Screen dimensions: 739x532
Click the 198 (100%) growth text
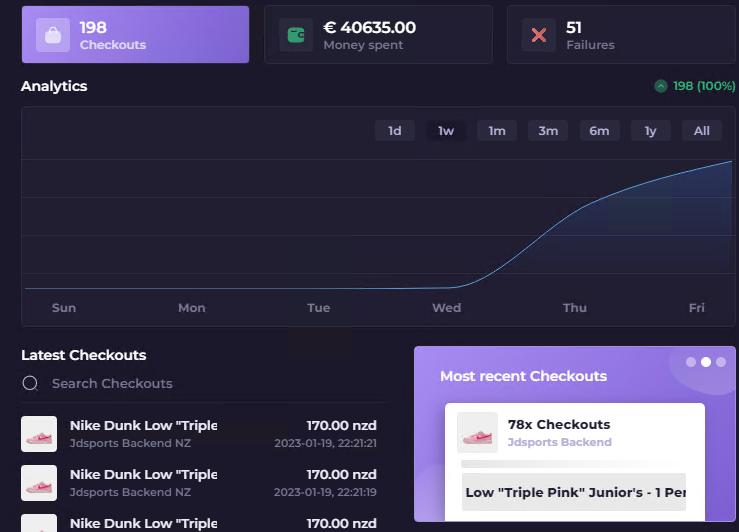point(704,86)
